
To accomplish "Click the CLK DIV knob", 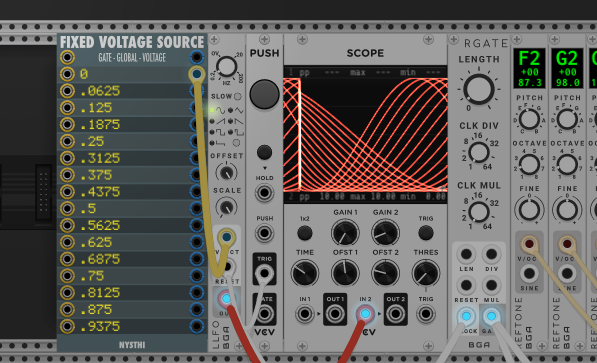I will 479,152.
